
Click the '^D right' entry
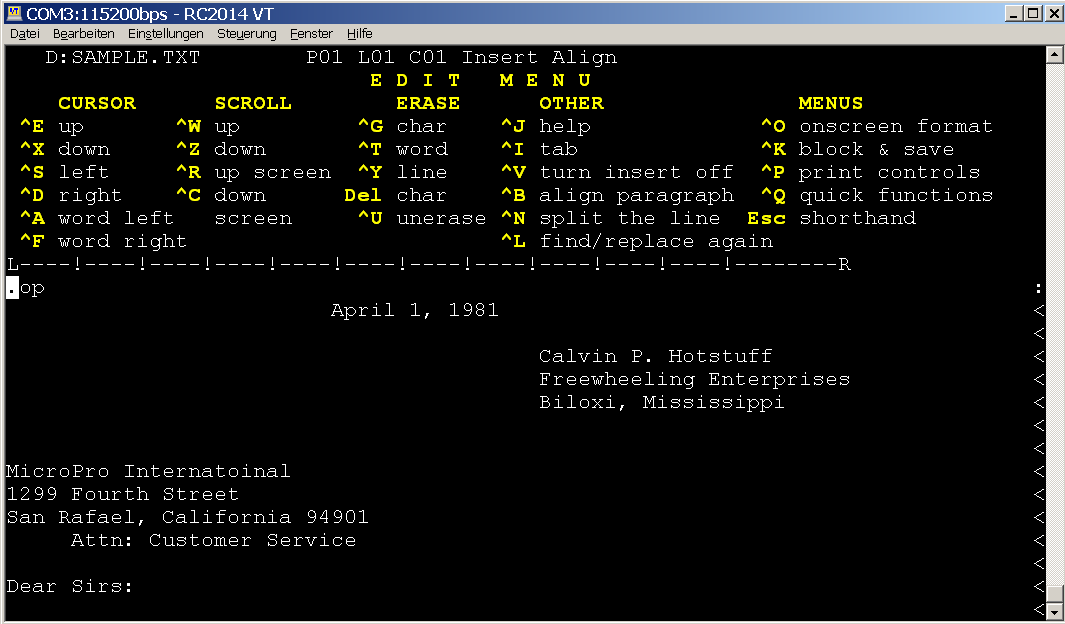coord(71,196)
